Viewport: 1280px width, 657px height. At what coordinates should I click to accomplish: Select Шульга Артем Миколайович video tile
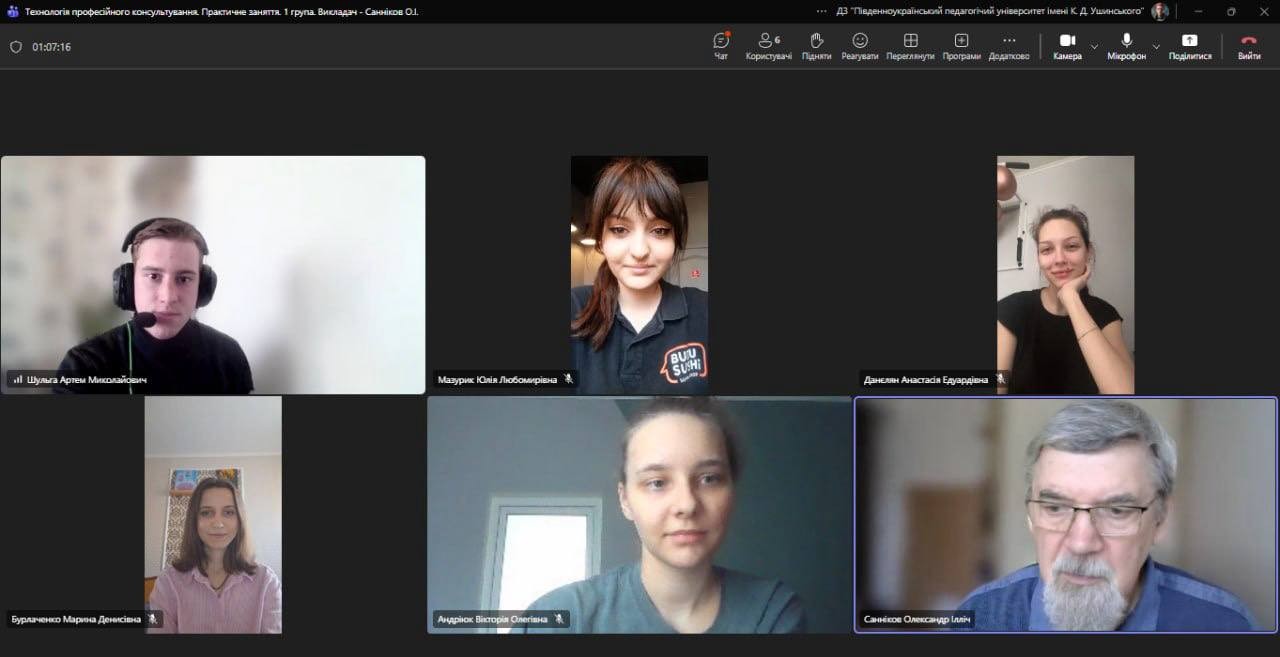(213, 274)
